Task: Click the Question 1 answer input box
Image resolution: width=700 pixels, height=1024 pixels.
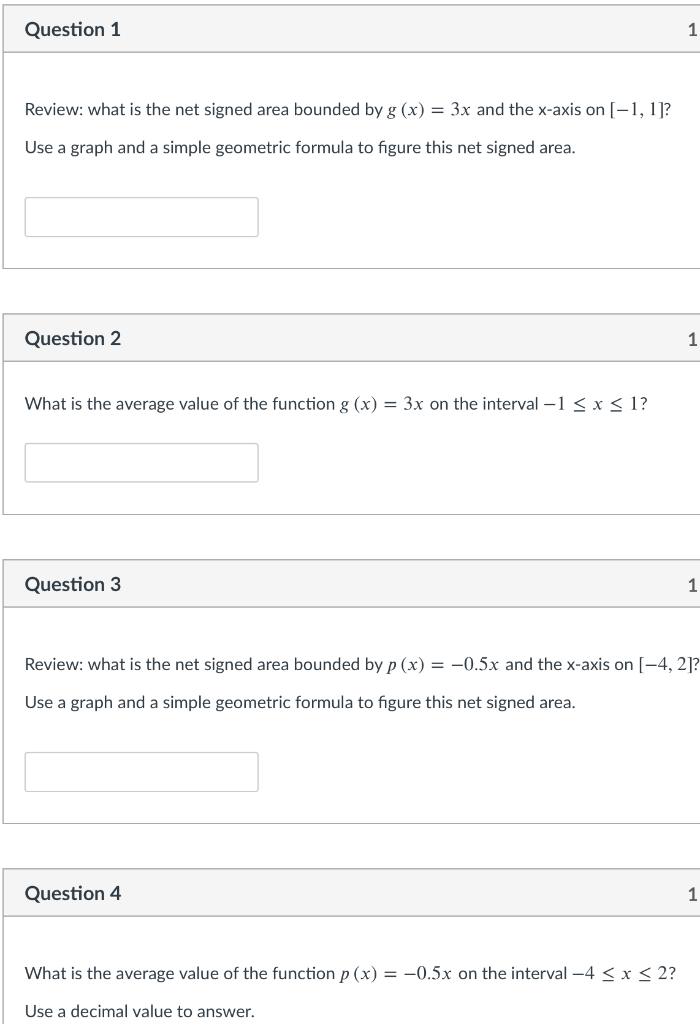Action: pos(141,217)
